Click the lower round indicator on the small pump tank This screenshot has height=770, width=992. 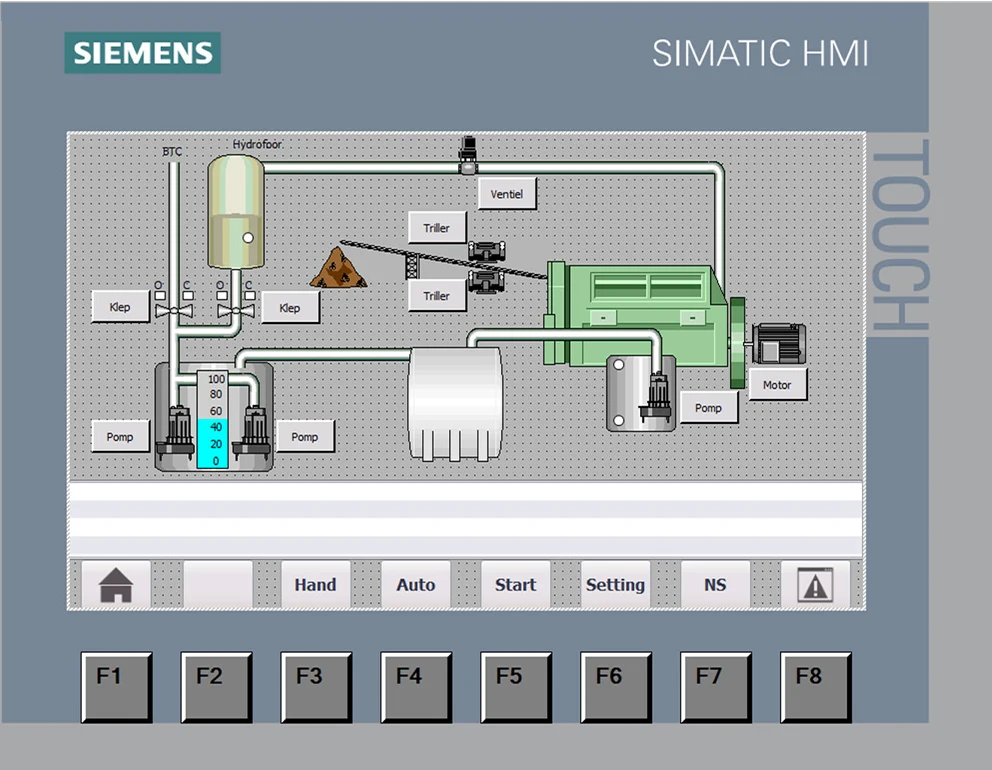[619, 420]
